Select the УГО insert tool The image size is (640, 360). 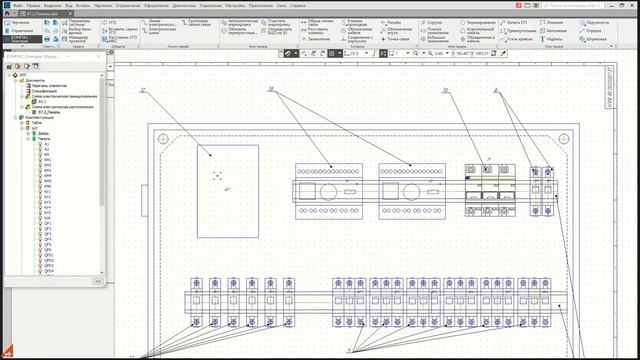pos(109,22)
